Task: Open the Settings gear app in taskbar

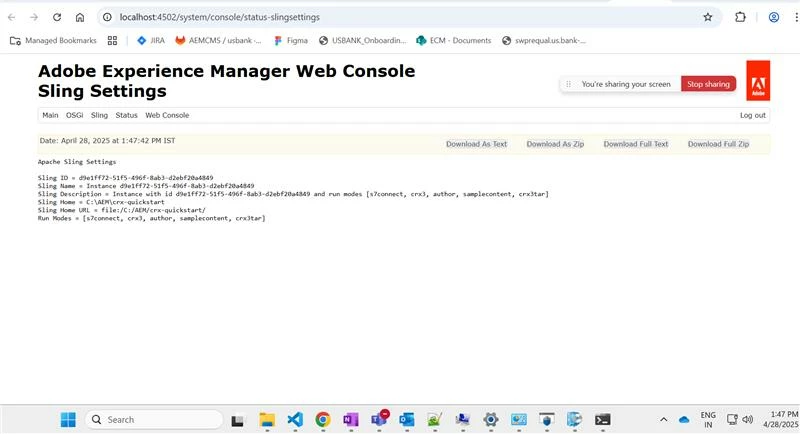Action: (491, 420)
